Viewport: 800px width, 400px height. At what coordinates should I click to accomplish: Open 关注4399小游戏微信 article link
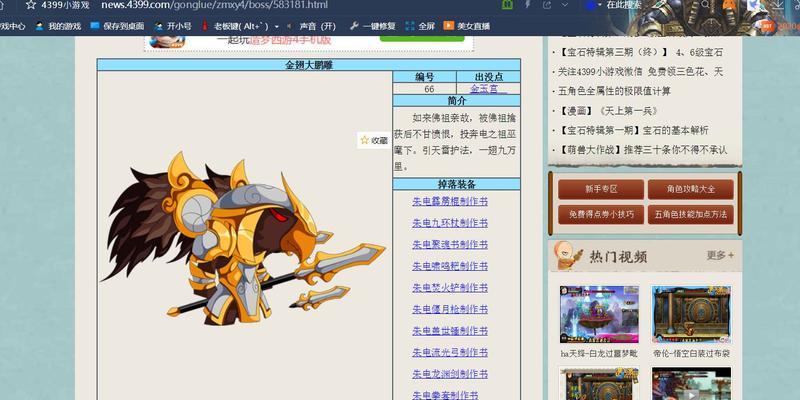point(640,72)
